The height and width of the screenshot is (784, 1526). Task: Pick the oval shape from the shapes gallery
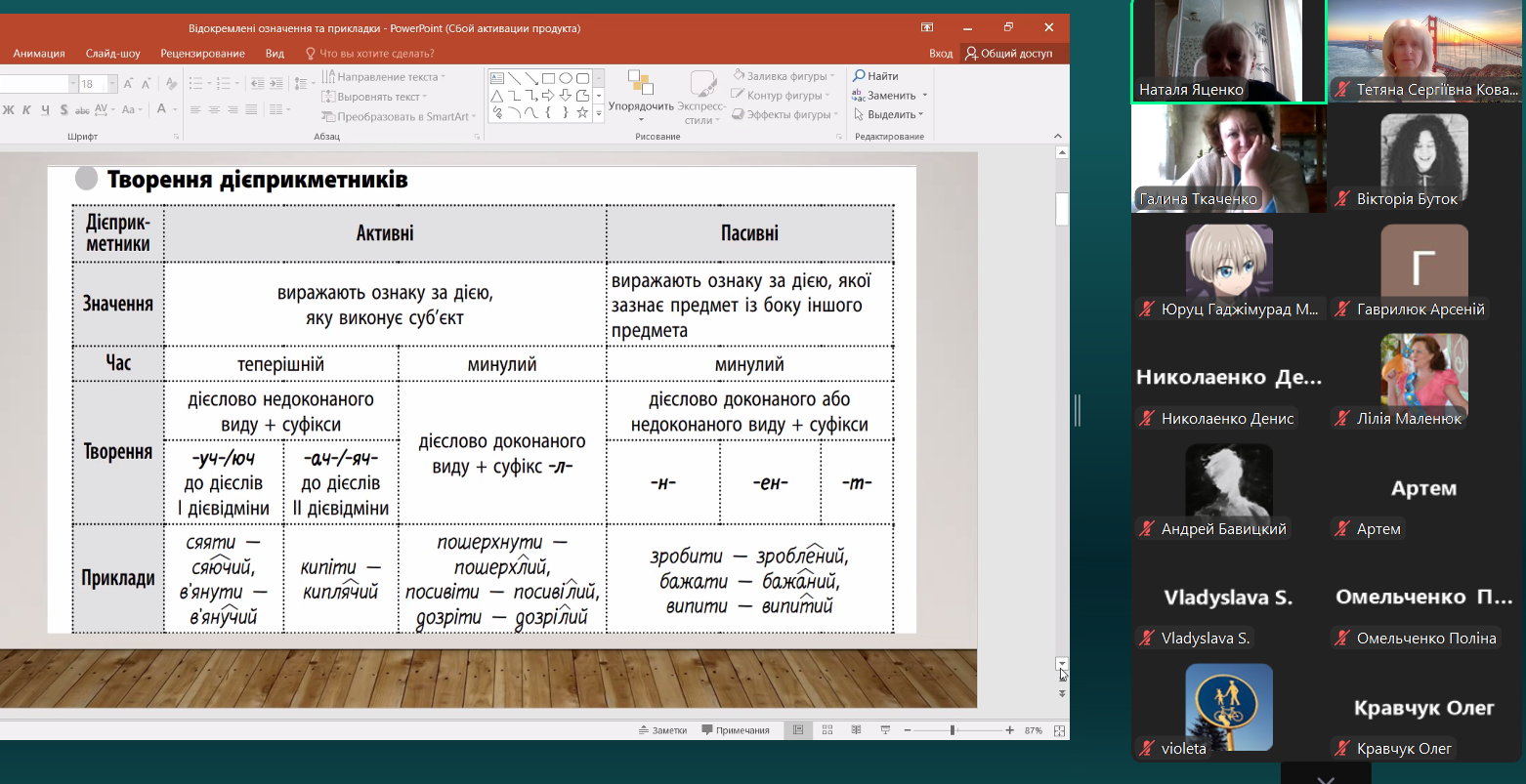point(565,78)
